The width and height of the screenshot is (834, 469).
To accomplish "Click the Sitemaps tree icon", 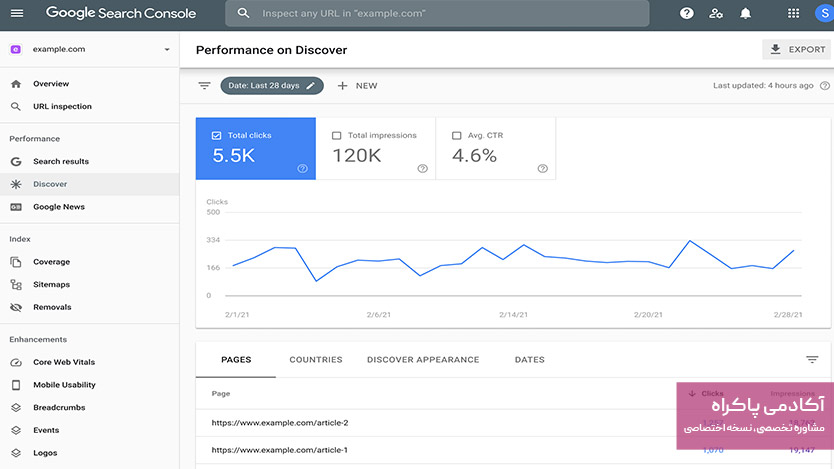I will (x=16, y=284).
